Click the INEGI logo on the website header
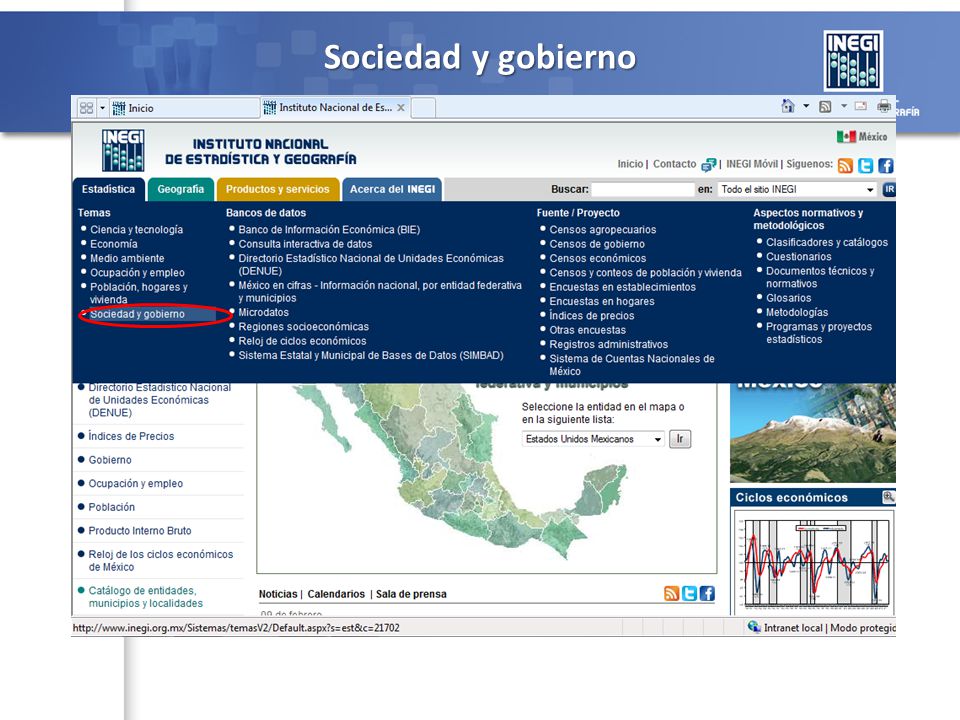 coord(123,150)
